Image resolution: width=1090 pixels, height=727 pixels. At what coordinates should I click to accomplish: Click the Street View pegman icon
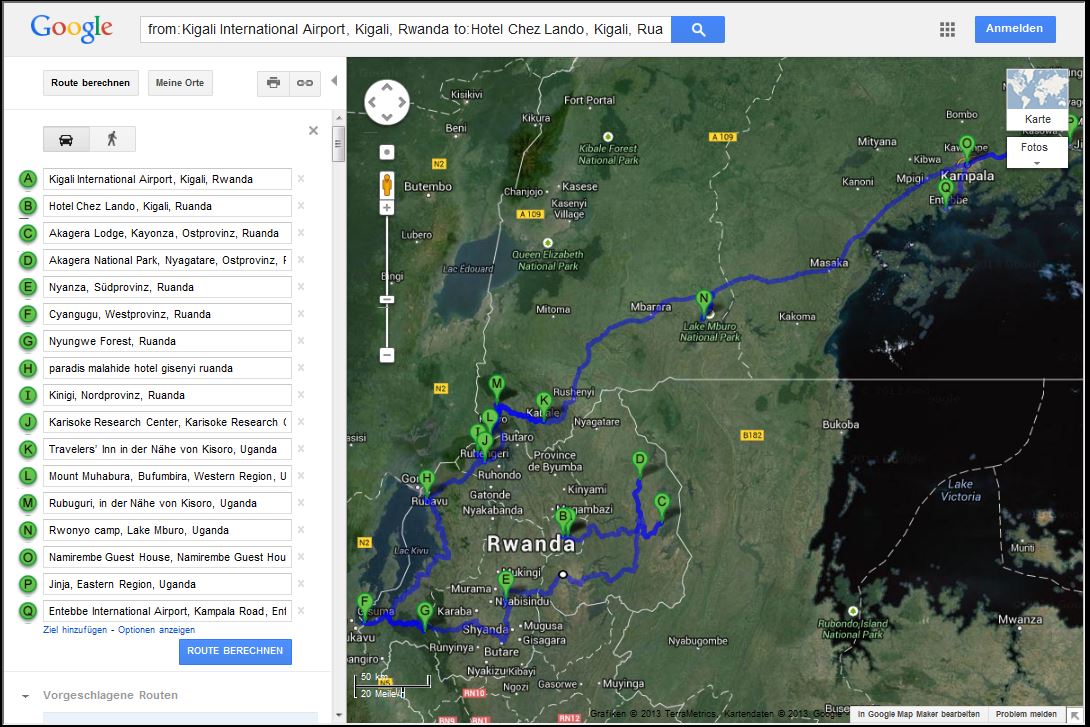tap(387, 185)
